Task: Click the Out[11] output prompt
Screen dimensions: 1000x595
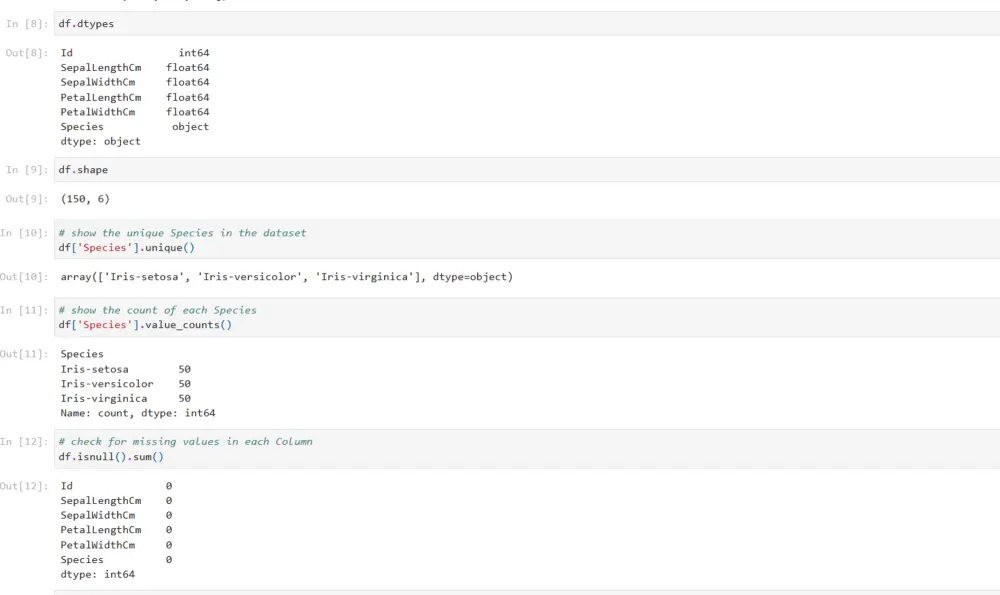Action: click(24, 354)
